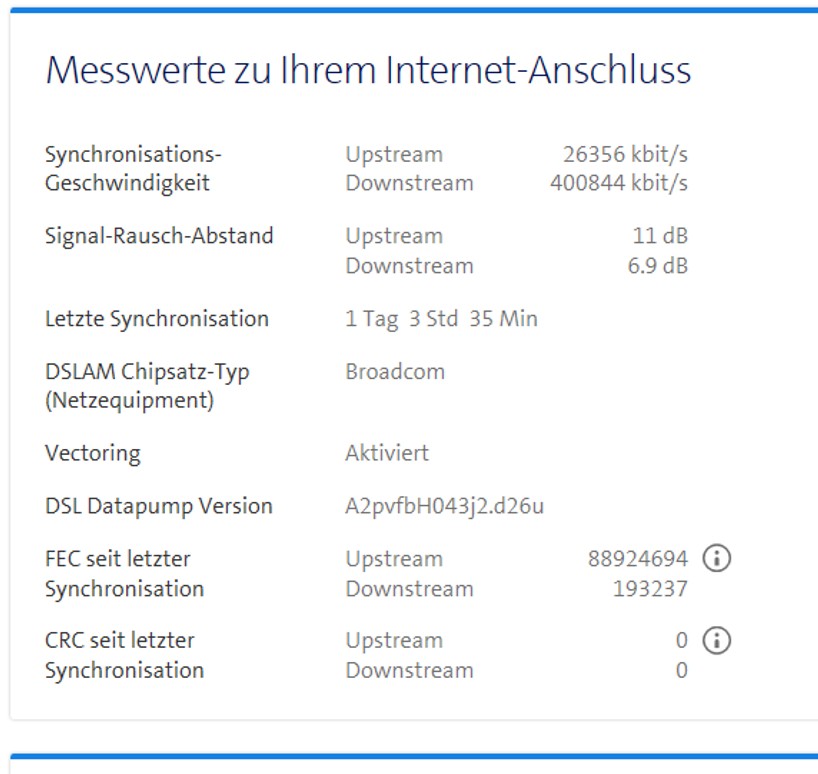
Task: Click the Signal-Rausch-Abstand label
Action: 159,237
